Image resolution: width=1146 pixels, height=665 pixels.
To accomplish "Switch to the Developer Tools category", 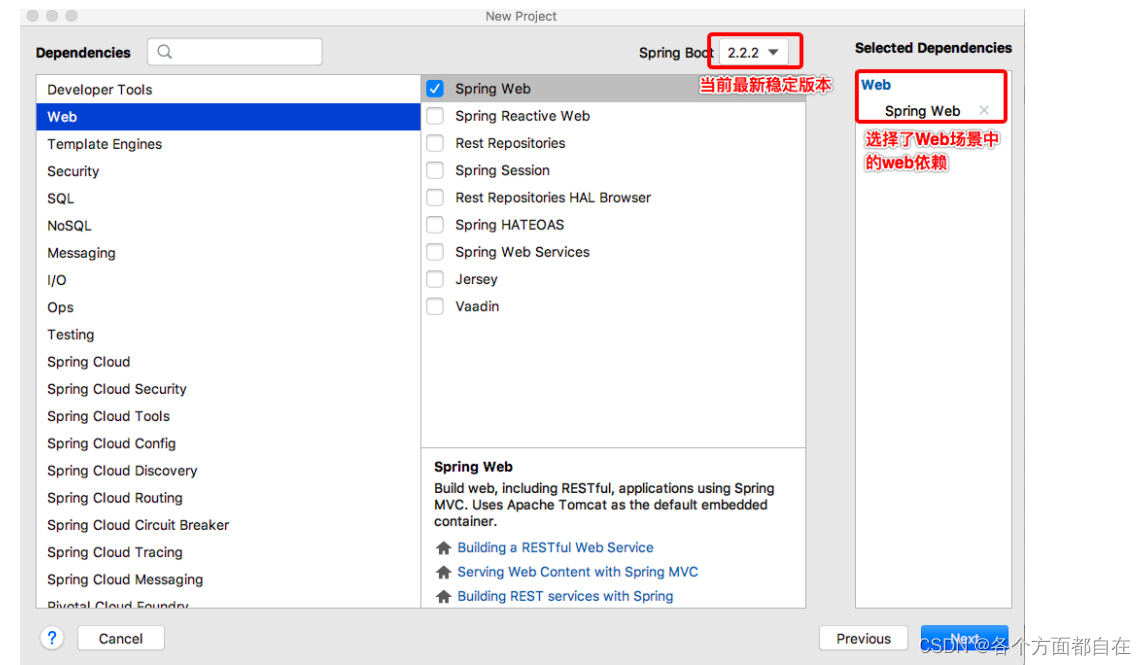I will click(100, 89).
